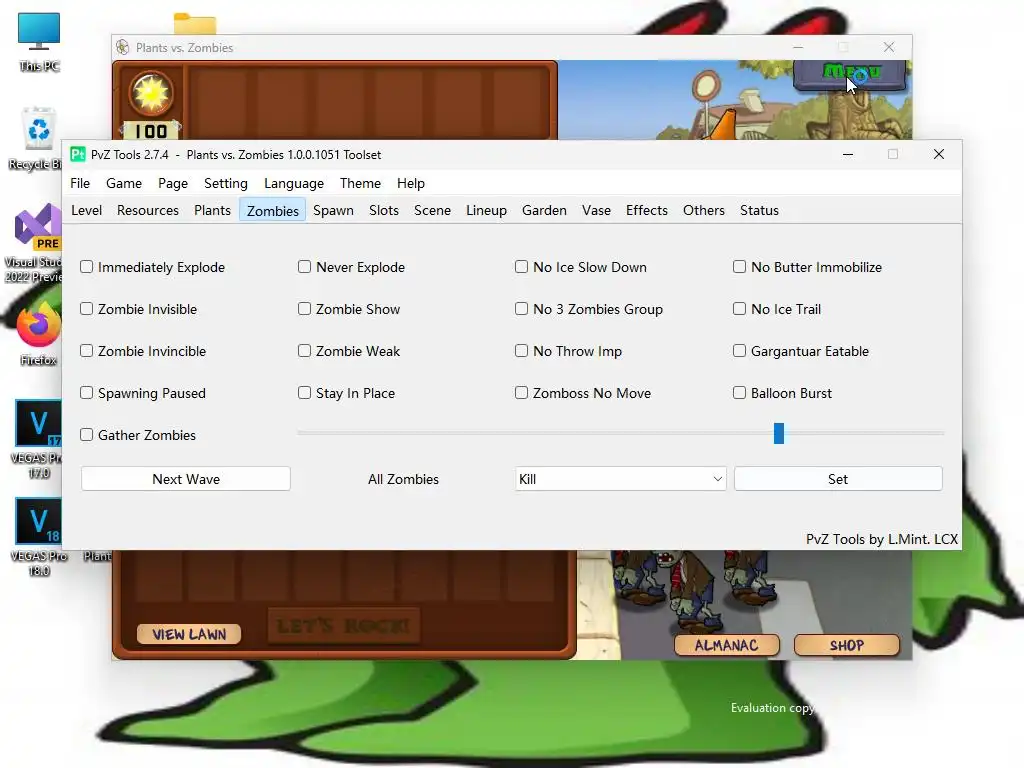
Task: Open the File menu
Action: click(80, 183)
